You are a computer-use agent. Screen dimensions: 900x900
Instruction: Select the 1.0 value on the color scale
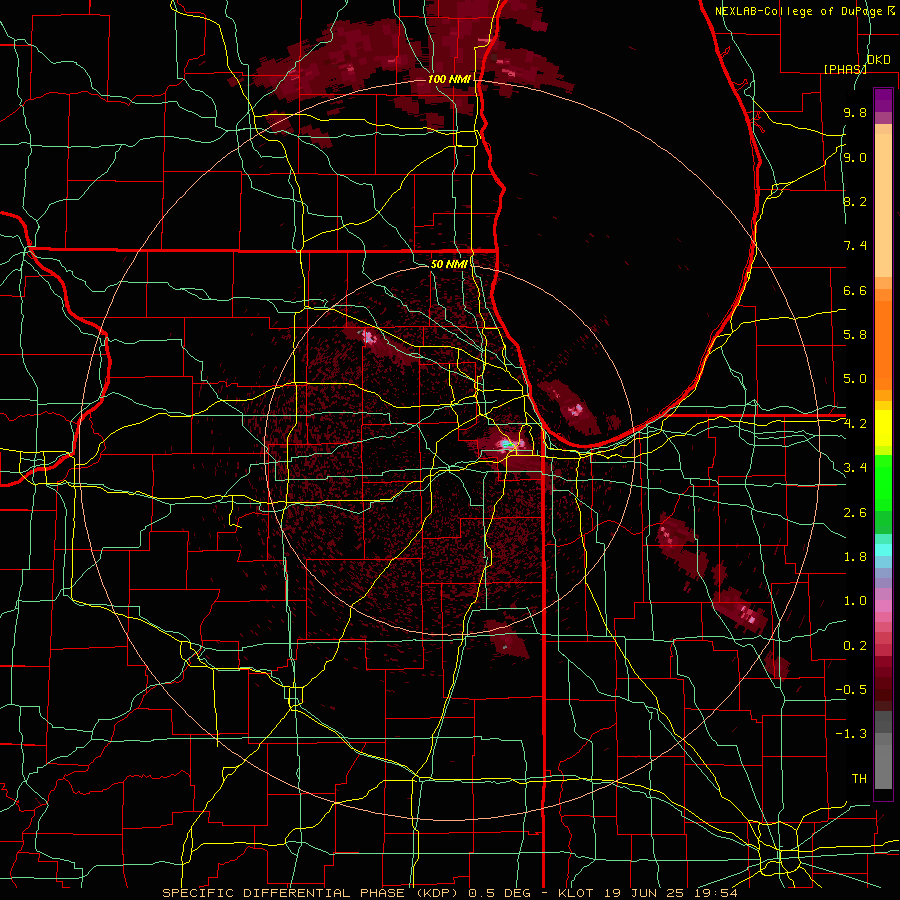tap(855, 601)
